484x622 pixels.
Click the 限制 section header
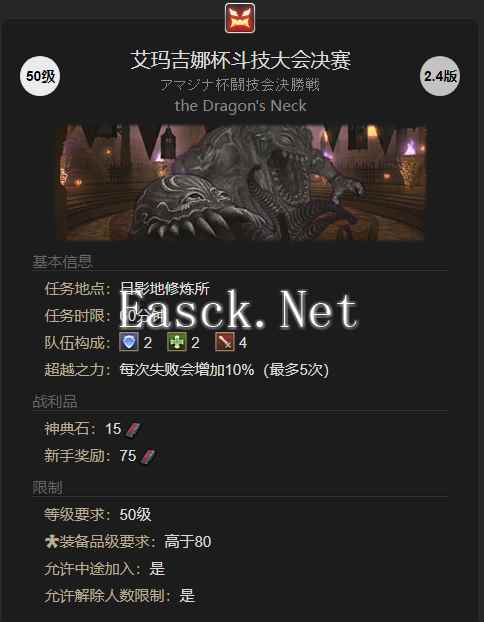tap(47, 488)
